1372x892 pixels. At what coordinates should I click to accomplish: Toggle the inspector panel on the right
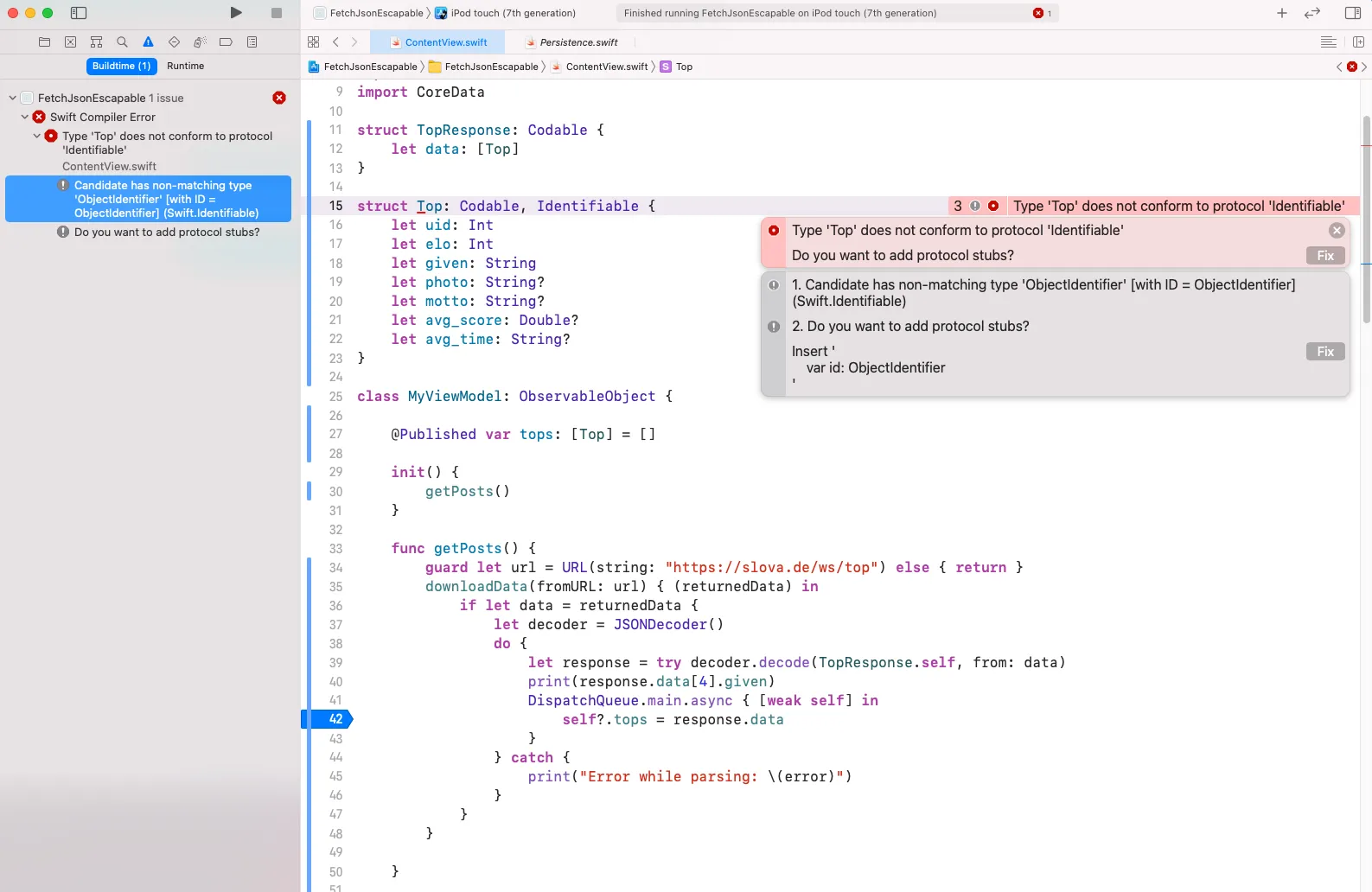pos(1353,13)
